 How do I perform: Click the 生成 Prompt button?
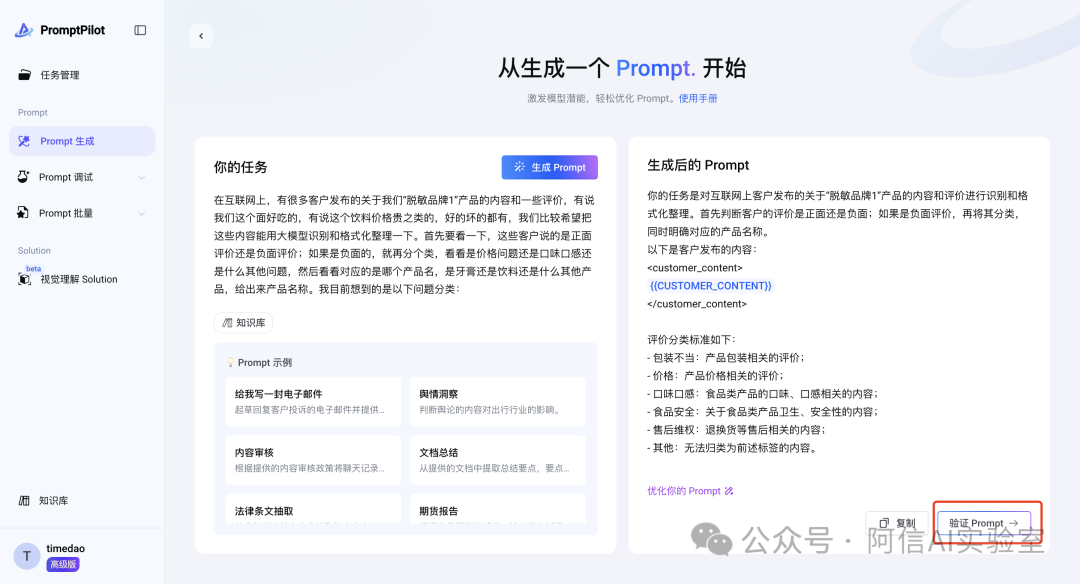pyautogui.click(x=550, y=167)
